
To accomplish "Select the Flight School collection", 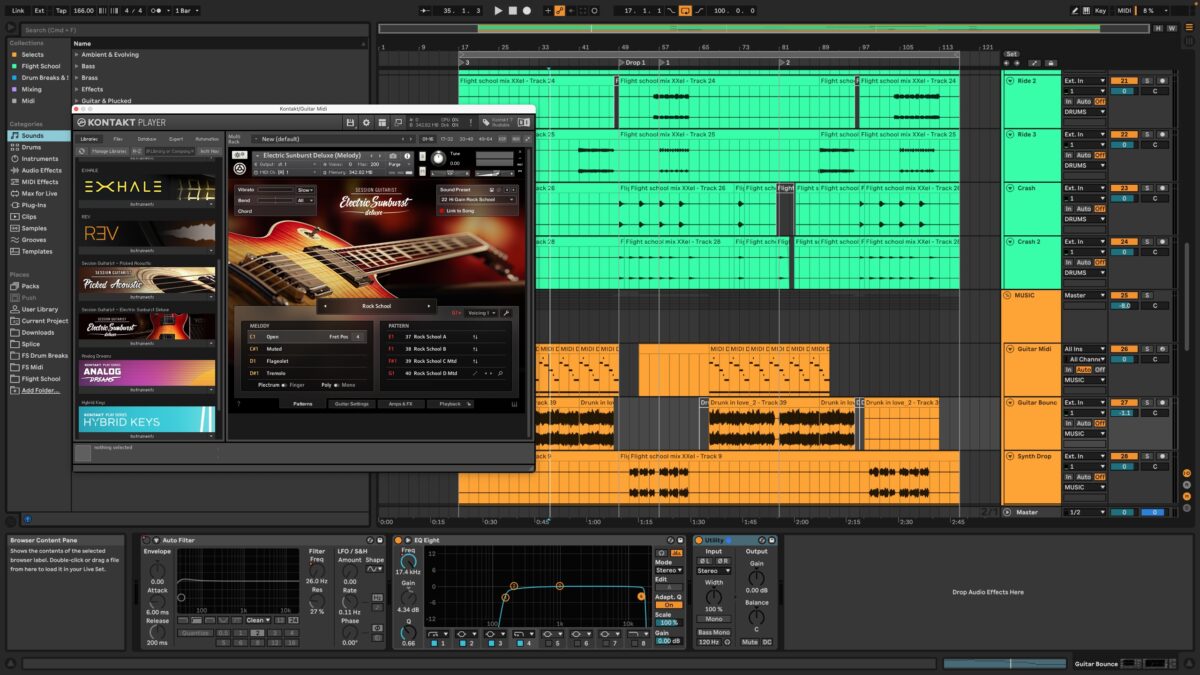I will coord(40,66).
